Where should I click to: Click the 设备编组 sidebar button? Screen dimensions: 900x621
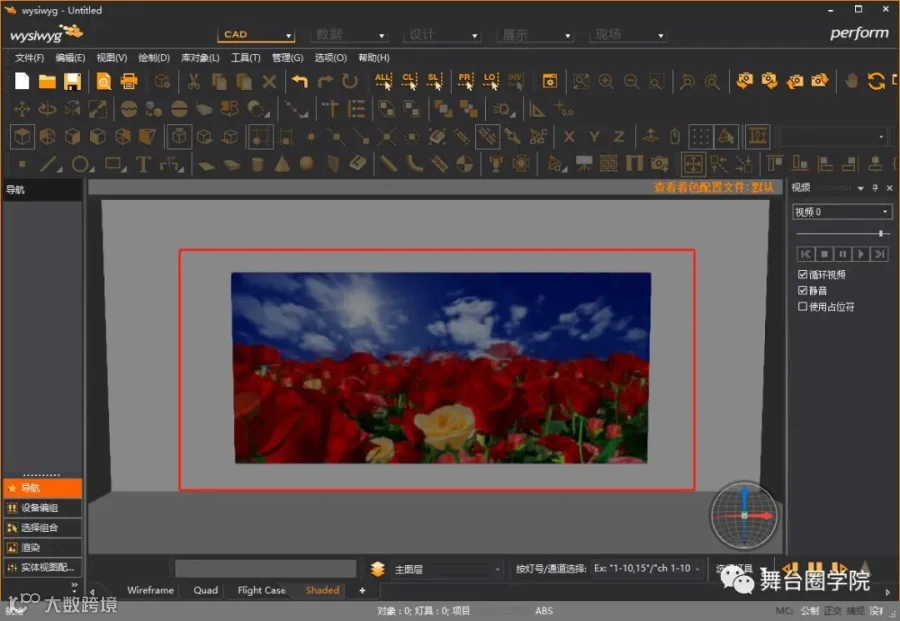(42, 508)
